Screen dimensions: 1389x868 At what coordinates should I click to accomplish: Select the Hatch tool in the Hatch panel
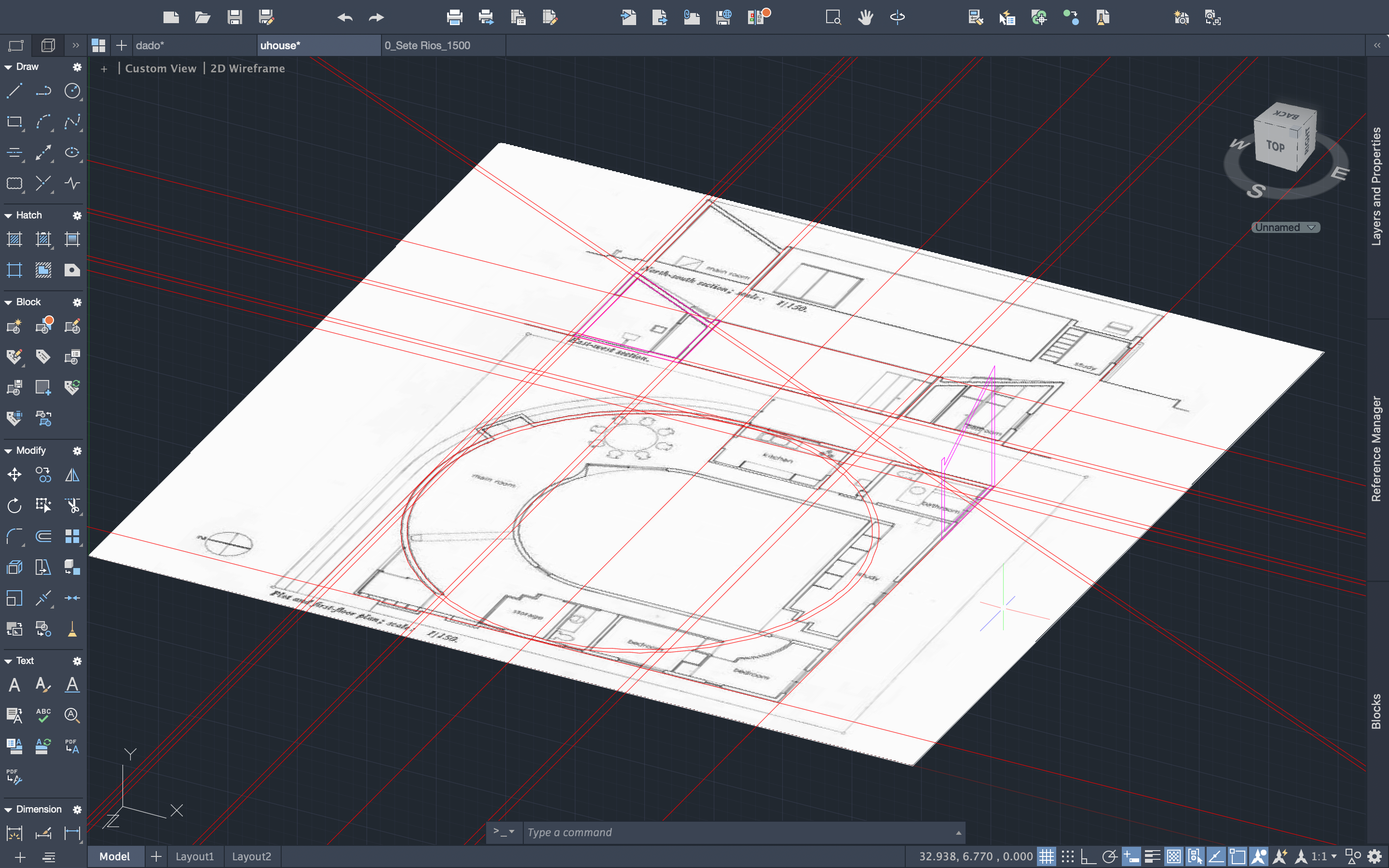14,239
